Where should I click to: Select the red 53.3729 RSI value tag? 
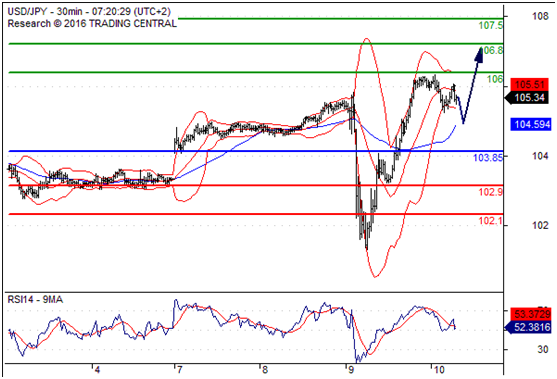point(531,314)
